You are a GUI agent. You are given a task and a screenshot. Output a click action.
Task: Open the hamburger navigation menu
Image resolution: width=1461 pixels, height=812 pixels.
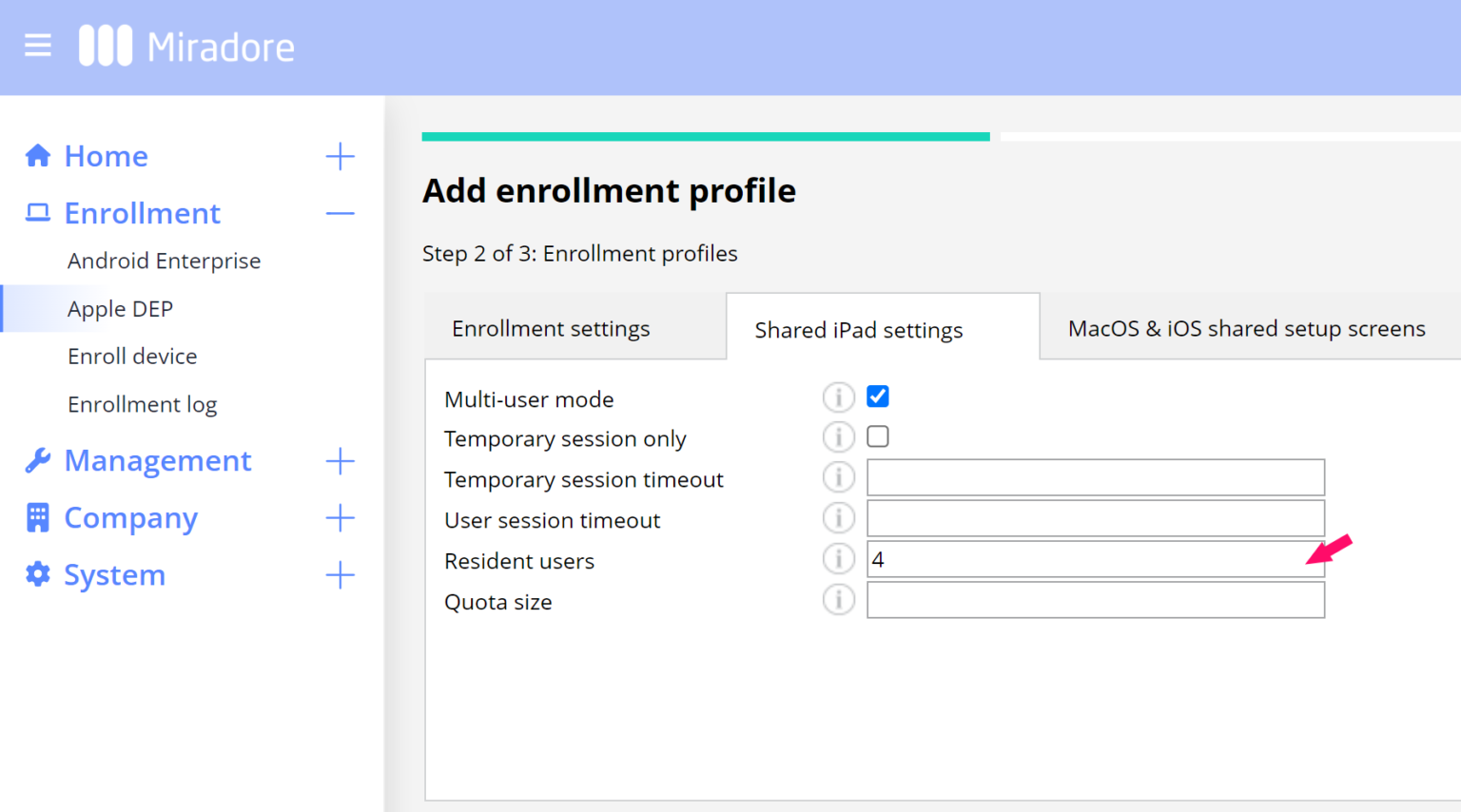click(x=37, y=45)
